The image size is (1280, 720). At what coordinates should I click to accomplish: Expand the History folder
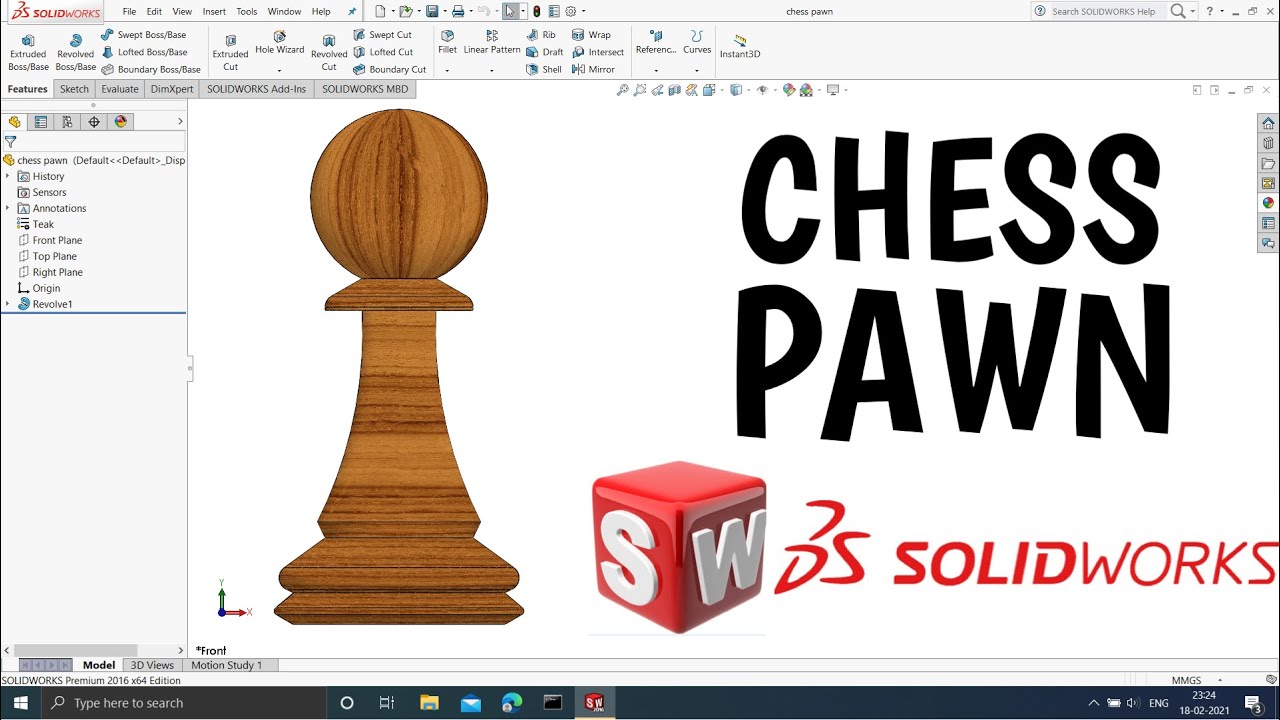pos(7,176)
